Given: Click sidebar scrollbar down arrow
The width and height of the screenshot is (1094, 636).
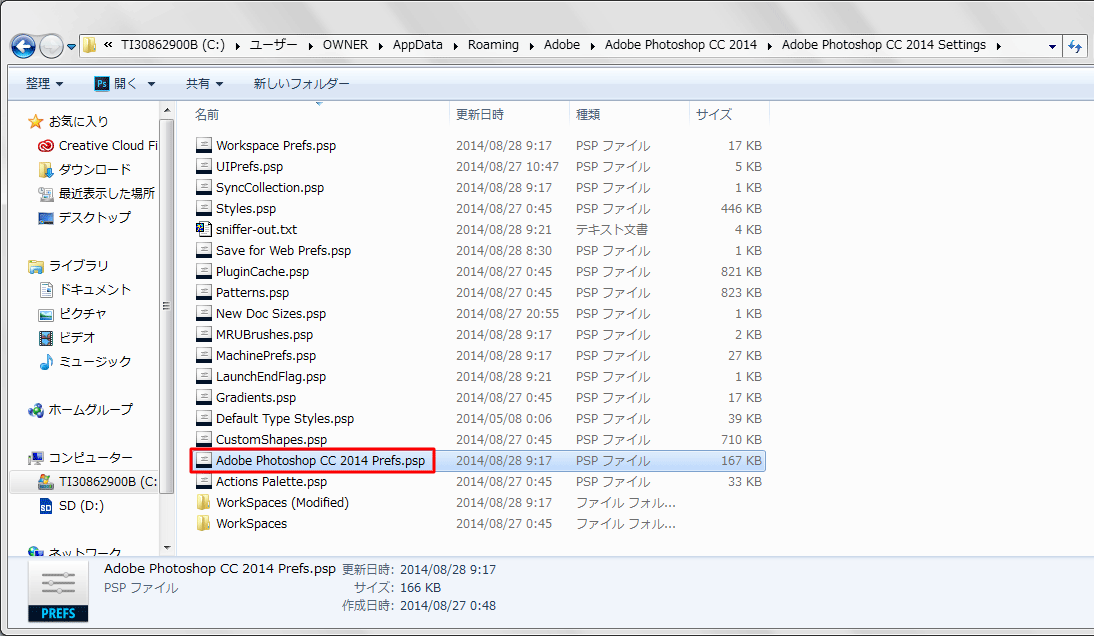Looking at the screenshot, I should [x=167, y=548].
